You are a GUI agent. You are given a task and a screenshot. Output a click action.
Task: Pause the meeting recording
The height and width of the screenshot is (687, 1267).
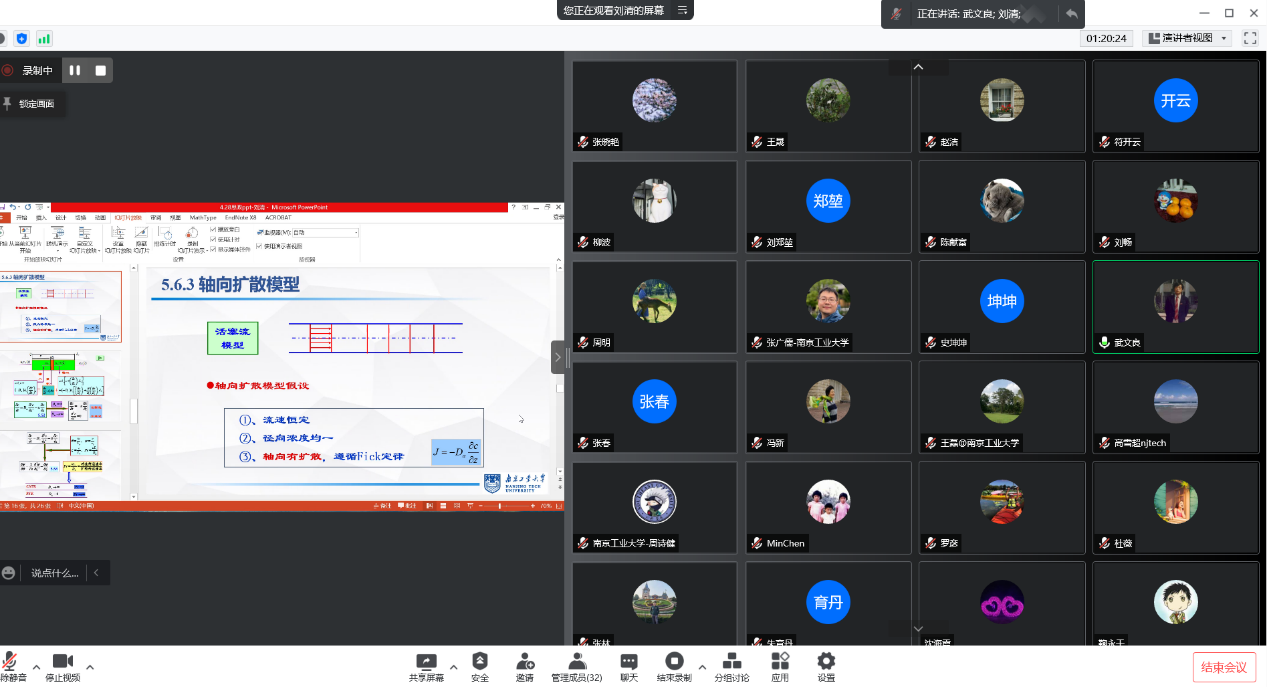pos(75,70)
